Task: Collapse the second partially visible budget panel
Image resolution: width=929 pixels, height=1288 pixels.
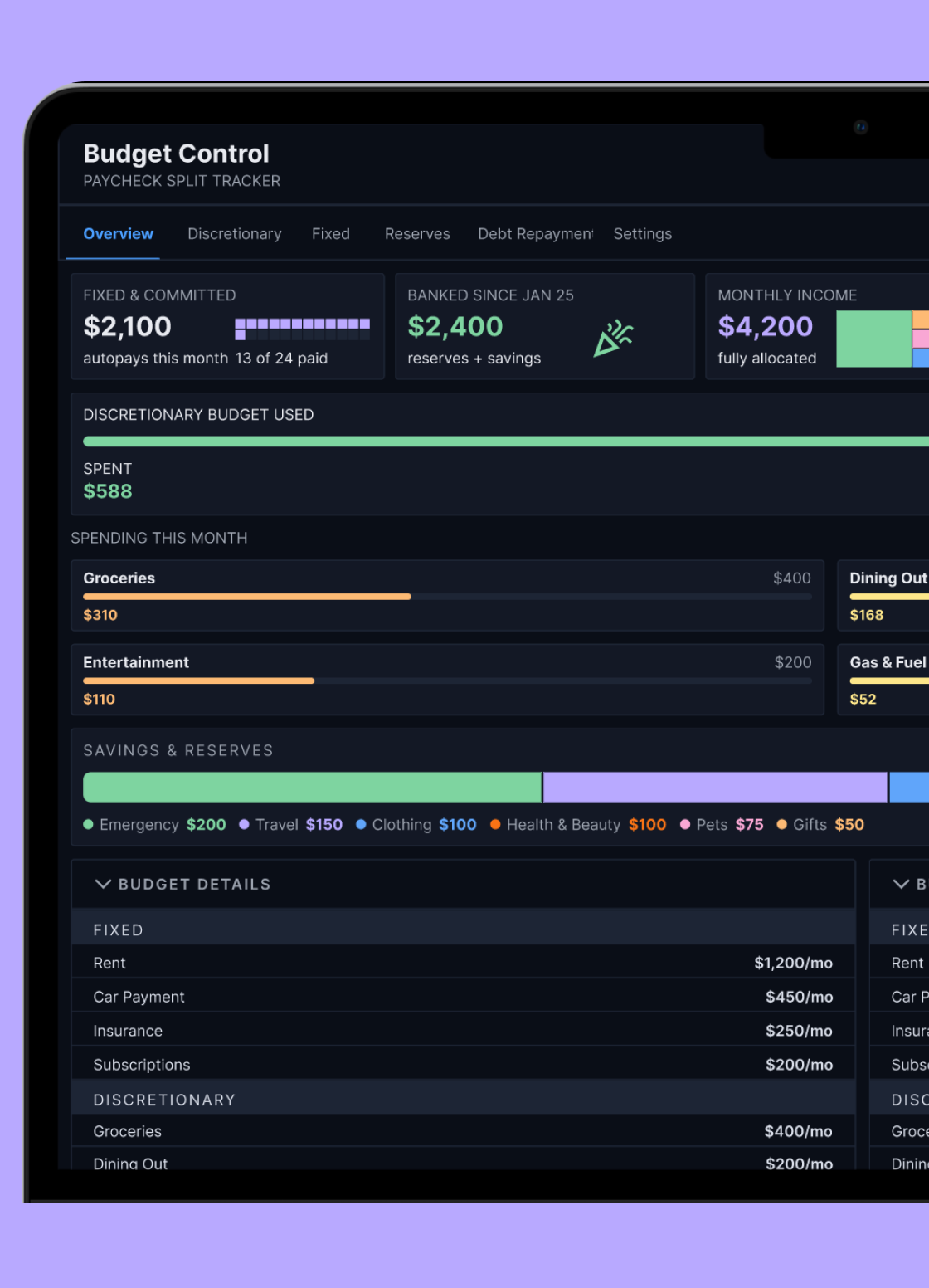Action: (901, 884)
